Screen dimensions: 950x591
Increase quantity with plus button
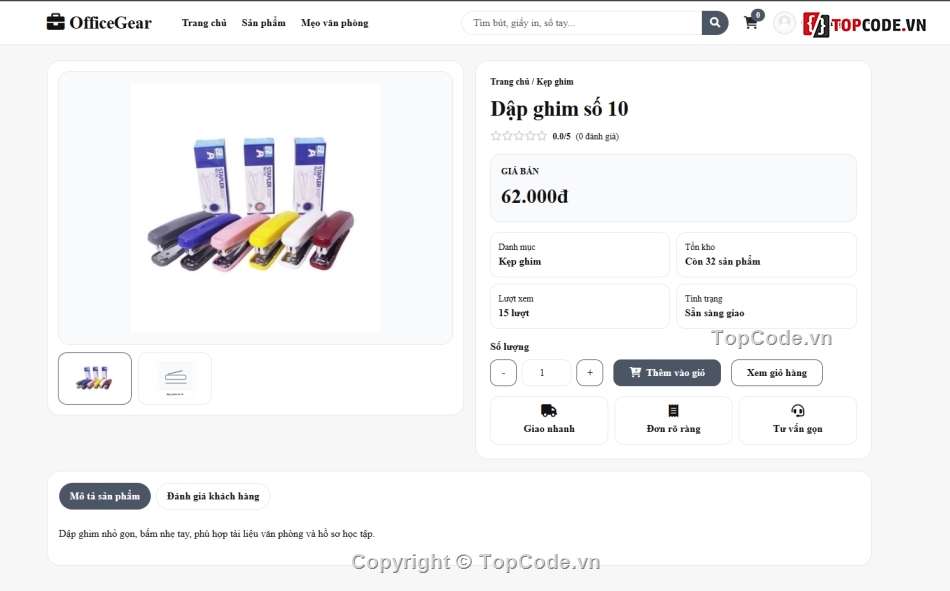(590, 373)
